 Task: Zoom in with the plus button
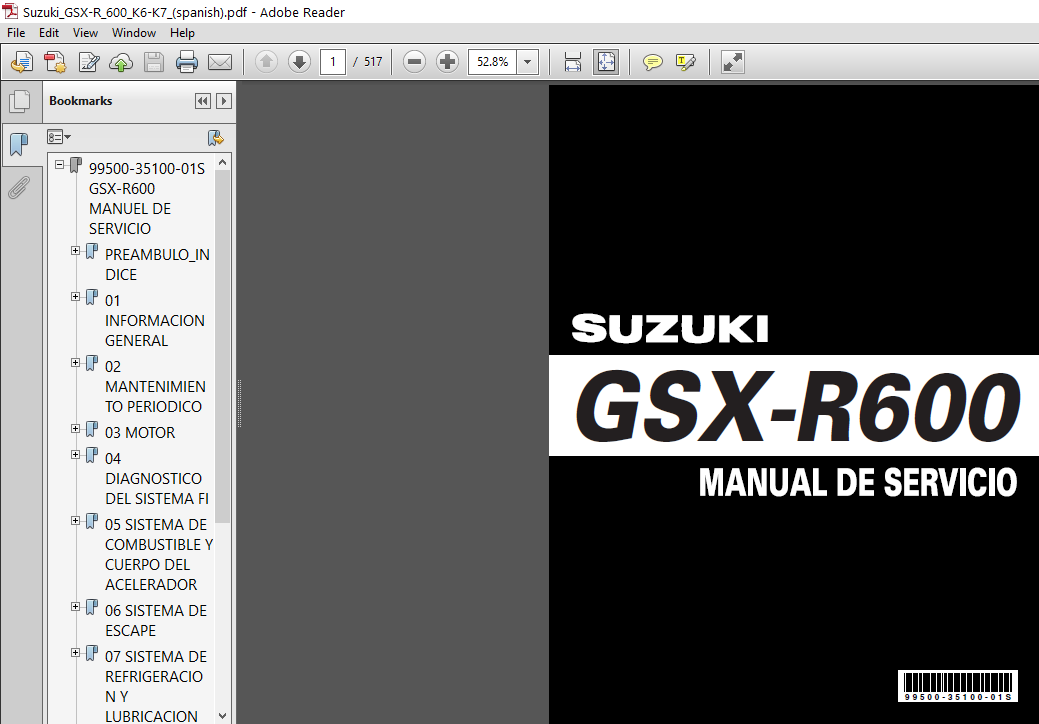point(447,62)
